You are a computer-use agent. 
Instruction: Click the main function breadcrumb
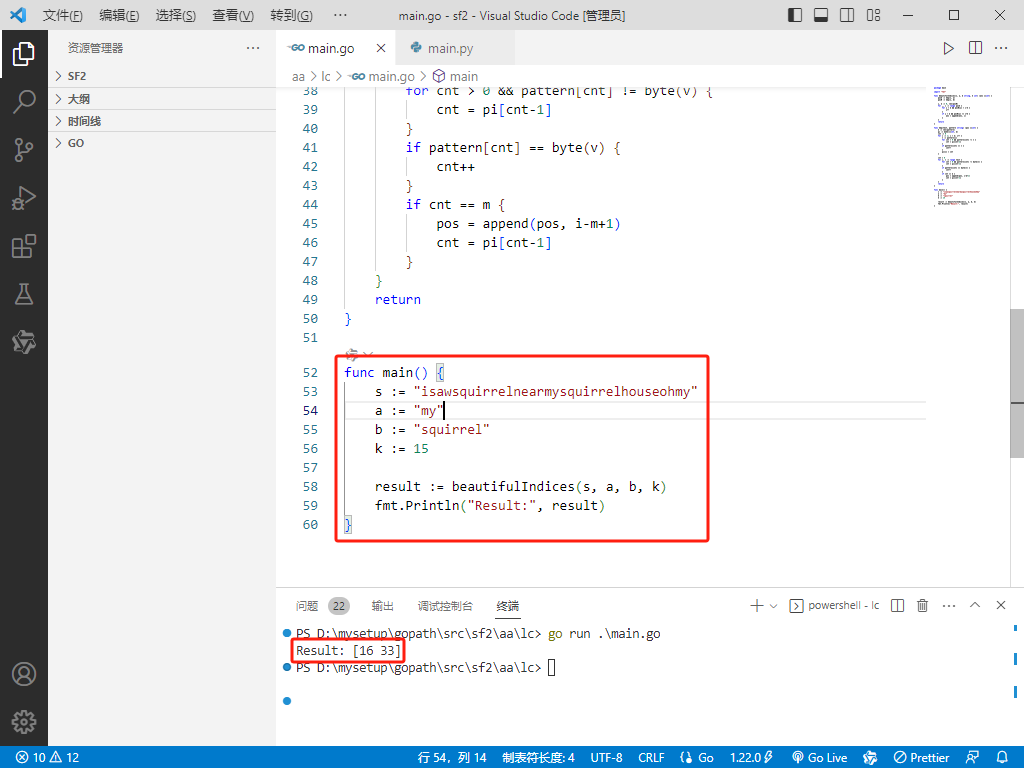click(x=456, y=76)
